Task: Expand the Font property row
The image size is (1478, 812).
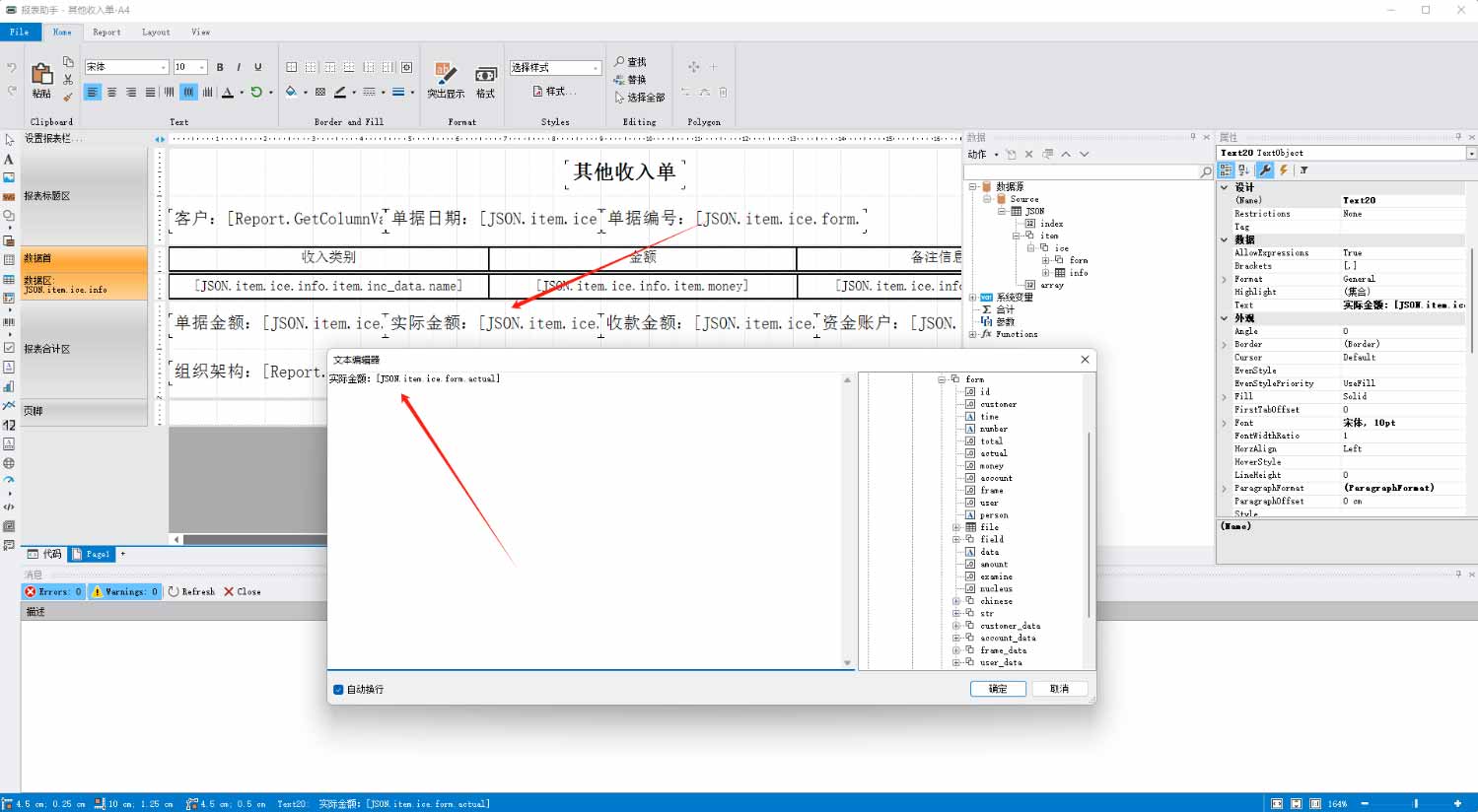Action: point(1226,423)
